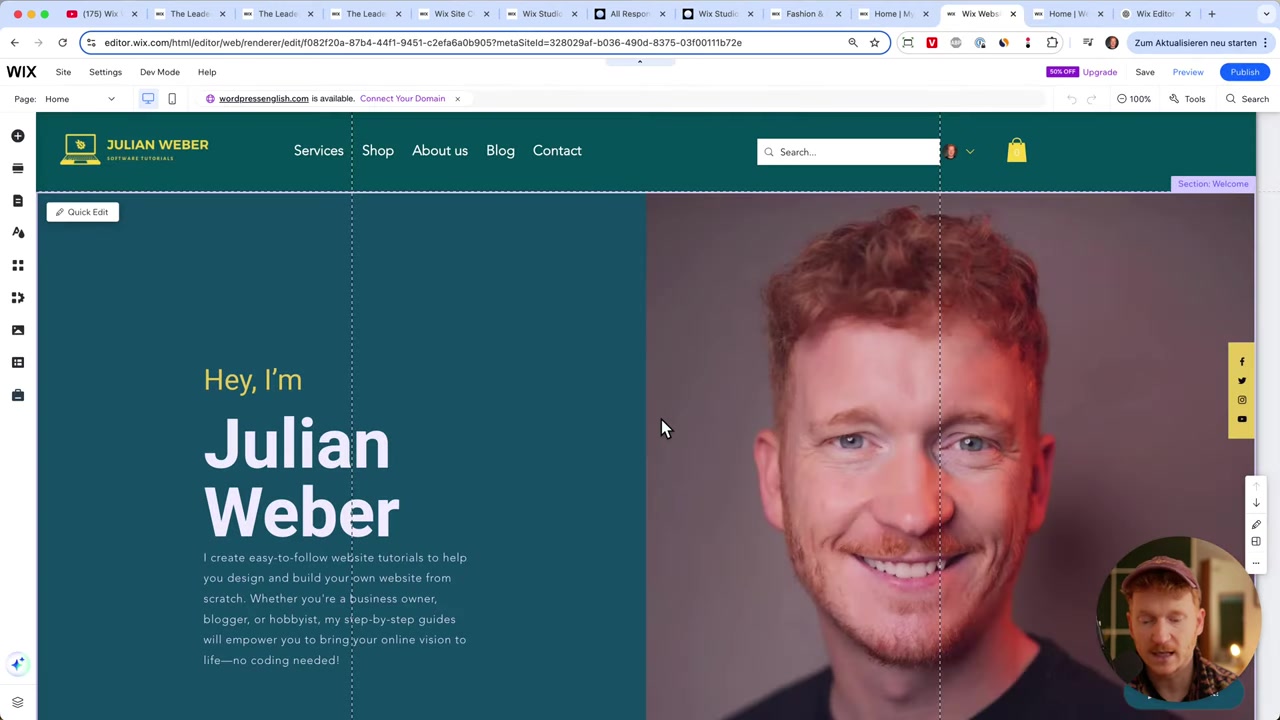Select the Shop nav item
Screen dimensions: 1280x720
[378, 151]
